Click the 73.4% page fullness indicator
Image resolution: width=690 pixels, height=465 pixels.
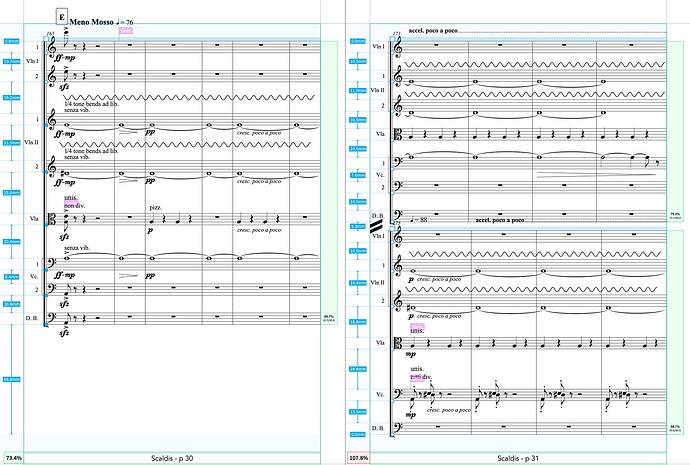13,458
